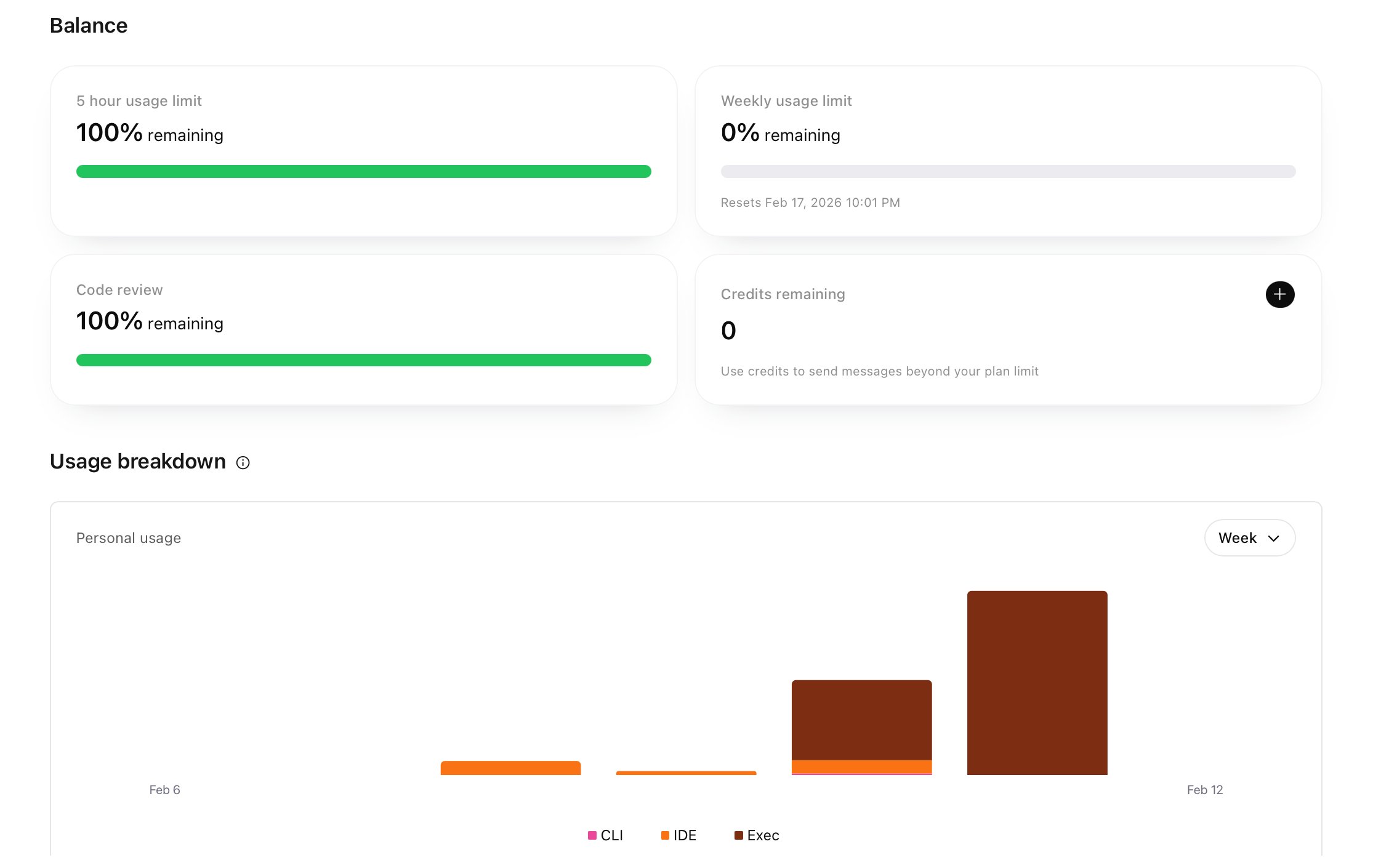Click the thin orange bar second from left
This screenshot has width=1389, height=868.
[686, 773]
